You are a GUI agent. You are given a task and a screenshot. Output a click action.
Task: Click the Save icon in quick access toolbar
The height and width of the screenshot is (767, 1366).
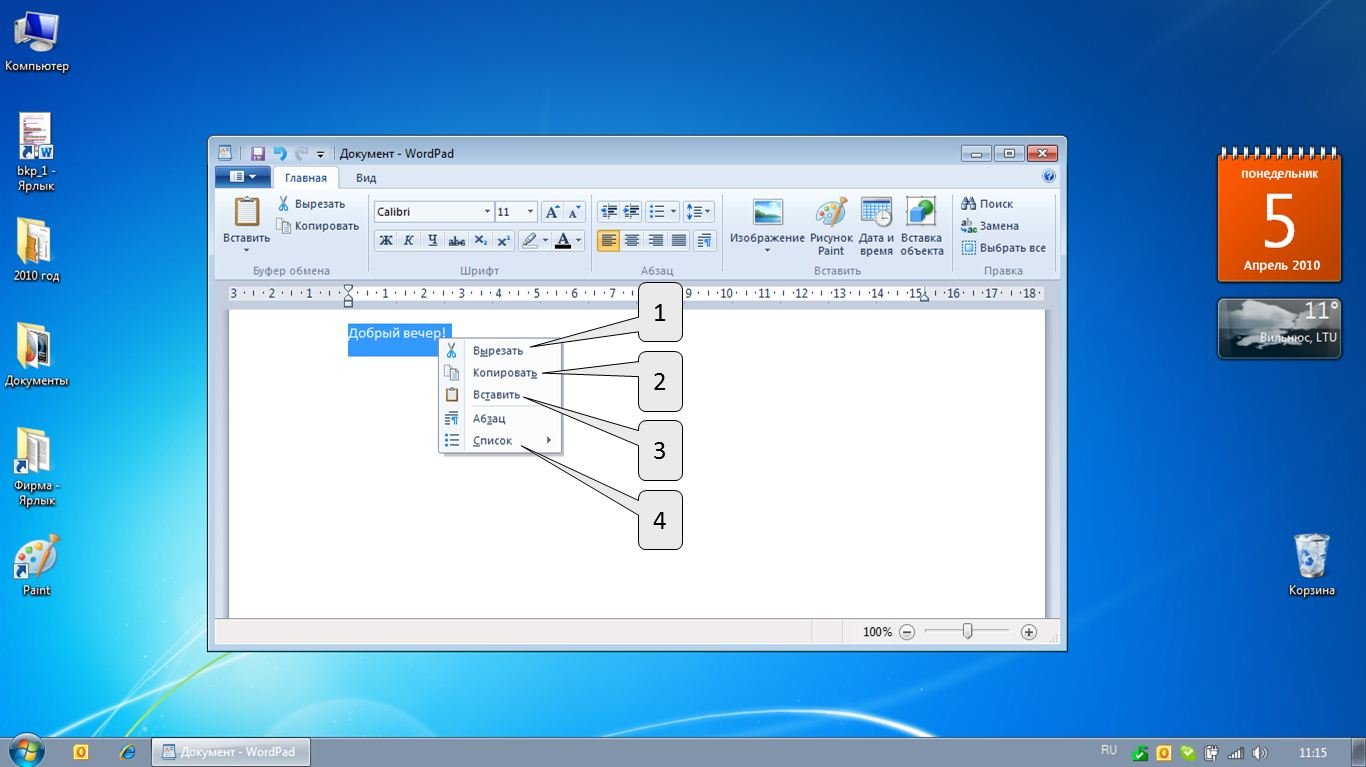[x=257, y=154]
